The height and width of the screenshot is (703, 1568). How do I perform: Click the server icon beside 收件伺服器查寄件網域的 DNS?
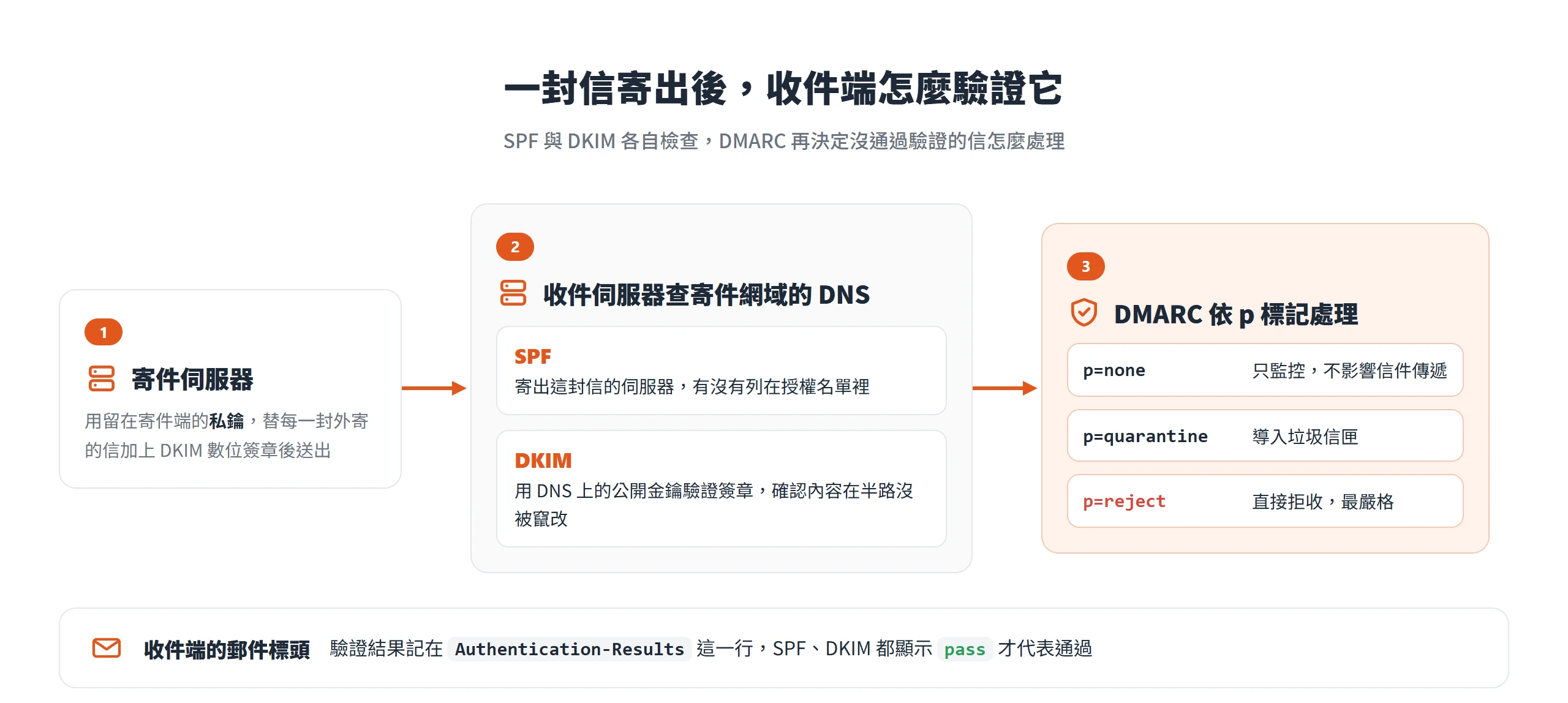tap(513, 293)
